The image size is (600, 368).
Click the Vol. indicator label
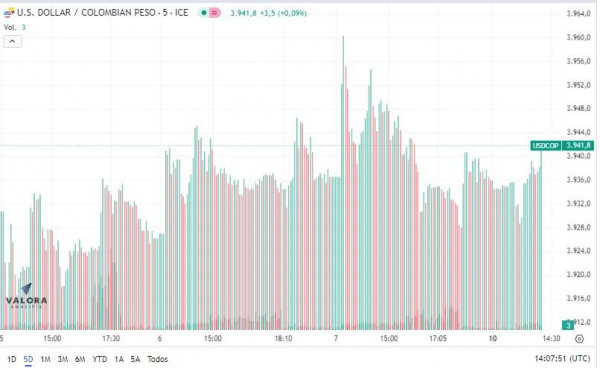pos(10,28)
